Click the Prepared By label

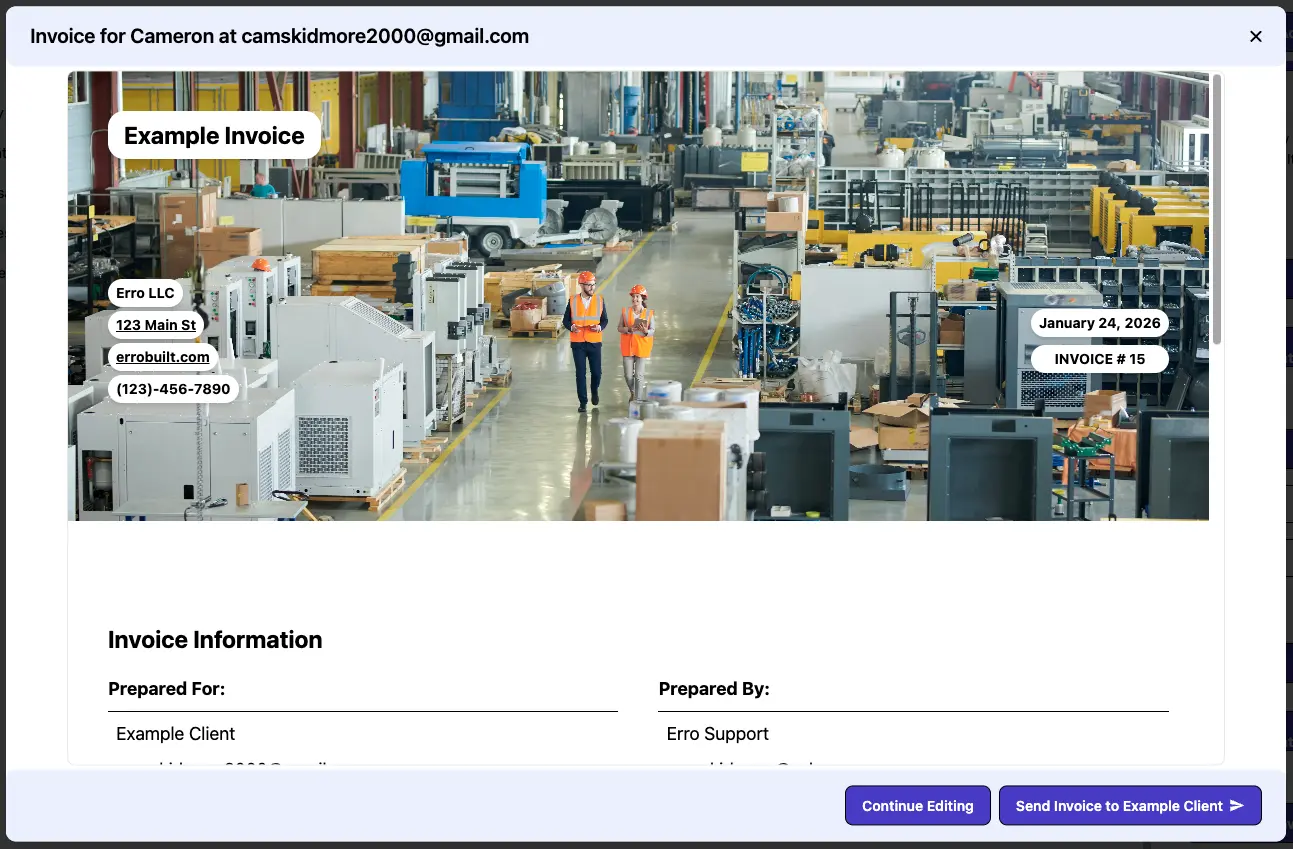[714, 689]
